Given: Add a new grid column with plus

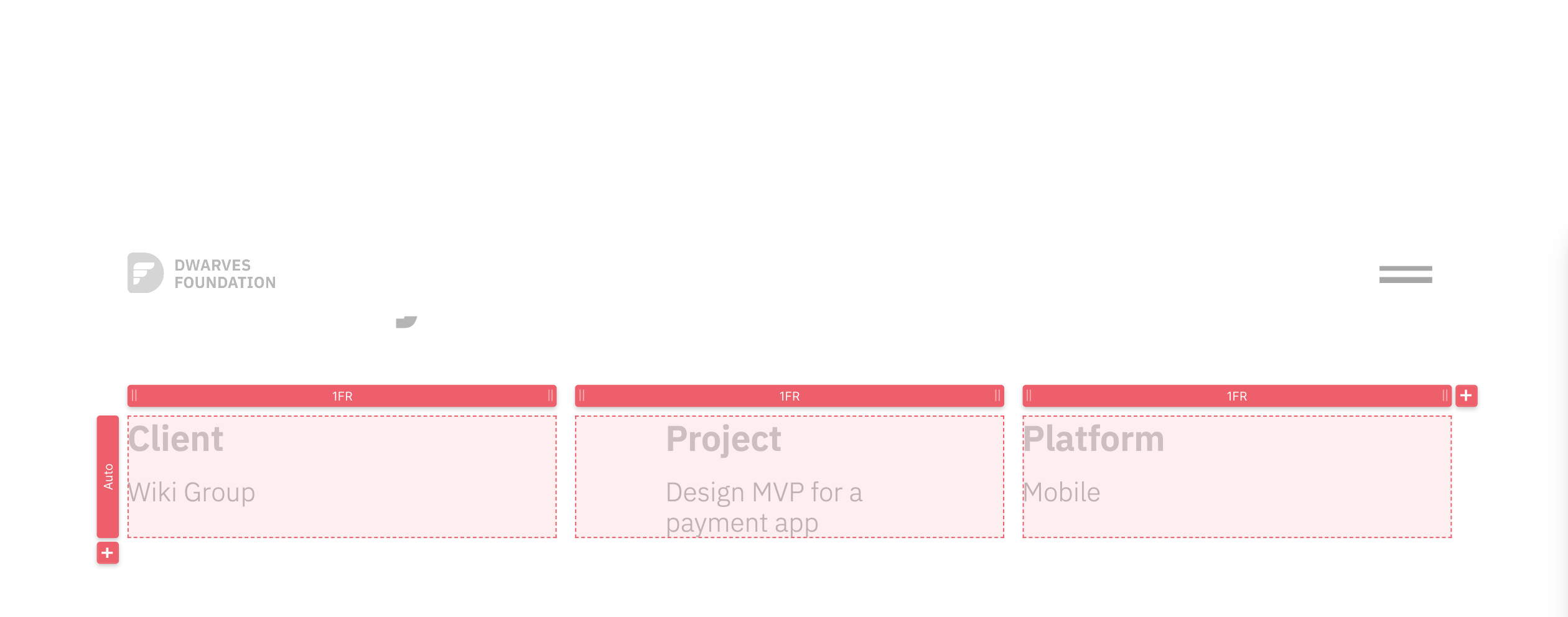Looking at the screenshot, I should click(1466, 396).
